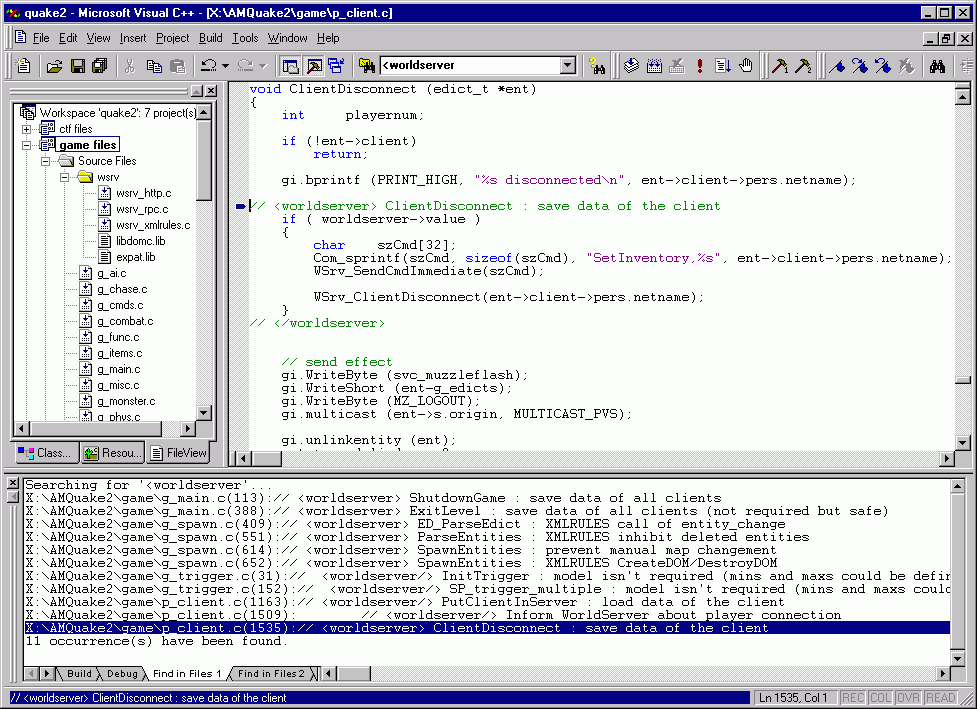The image size is (977, 709).
Task: Click the OVR overtype indicator in status bar
Action: (x=908, y=698)
